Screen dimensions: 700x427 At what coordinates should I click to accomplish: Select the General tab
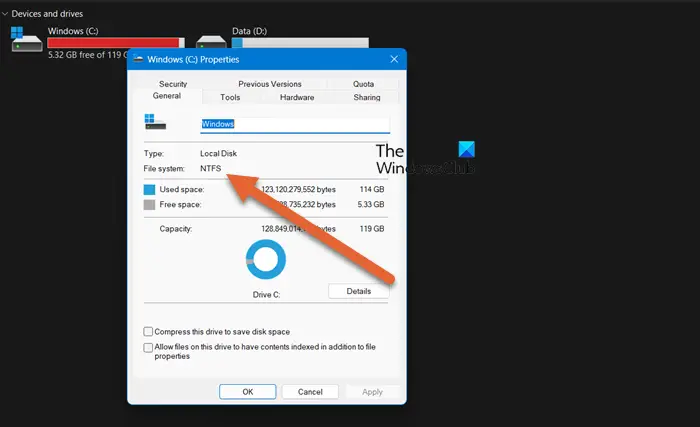[167, 96]
